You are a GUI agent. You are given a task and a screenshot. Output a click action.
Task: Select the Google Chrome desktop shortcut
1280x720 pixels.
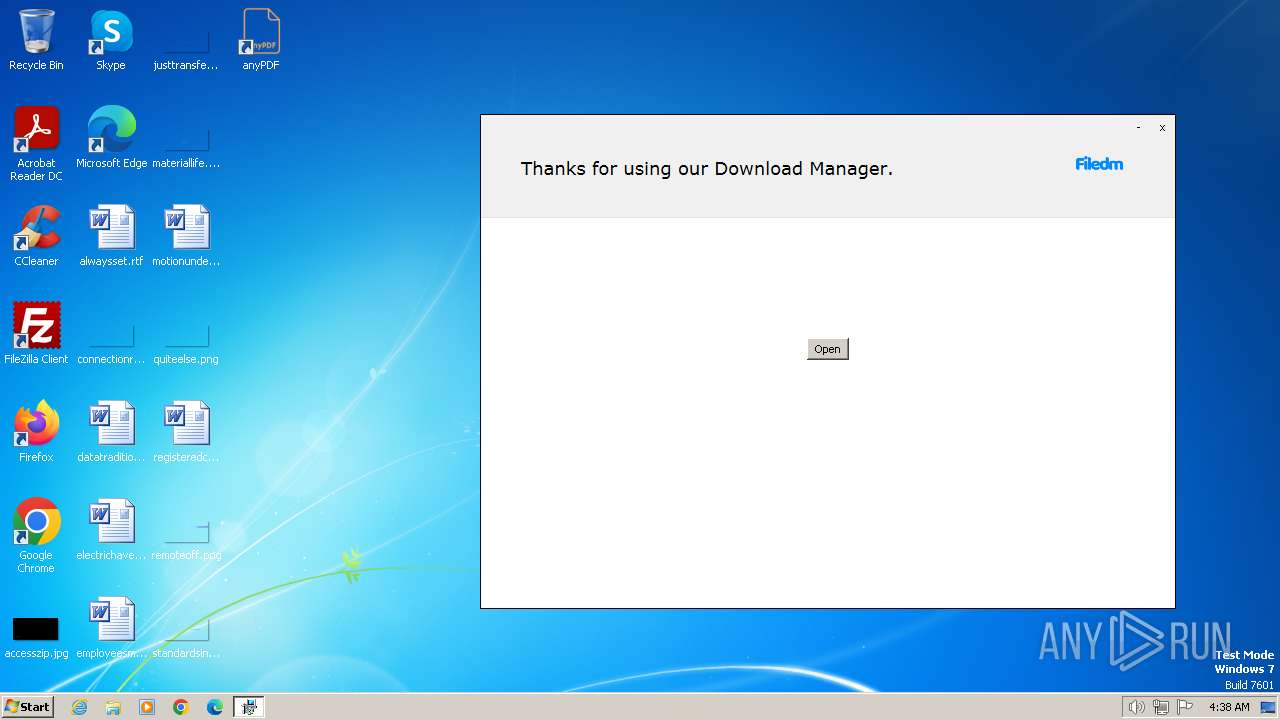[36, 536]
